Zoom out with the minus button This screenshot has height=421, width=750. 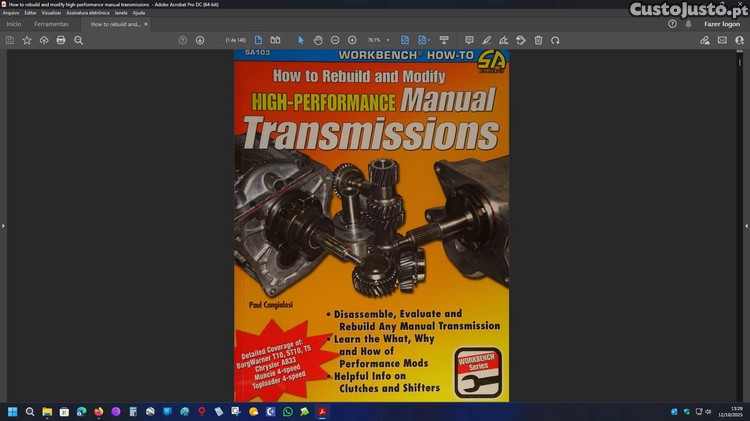(335, 40)
